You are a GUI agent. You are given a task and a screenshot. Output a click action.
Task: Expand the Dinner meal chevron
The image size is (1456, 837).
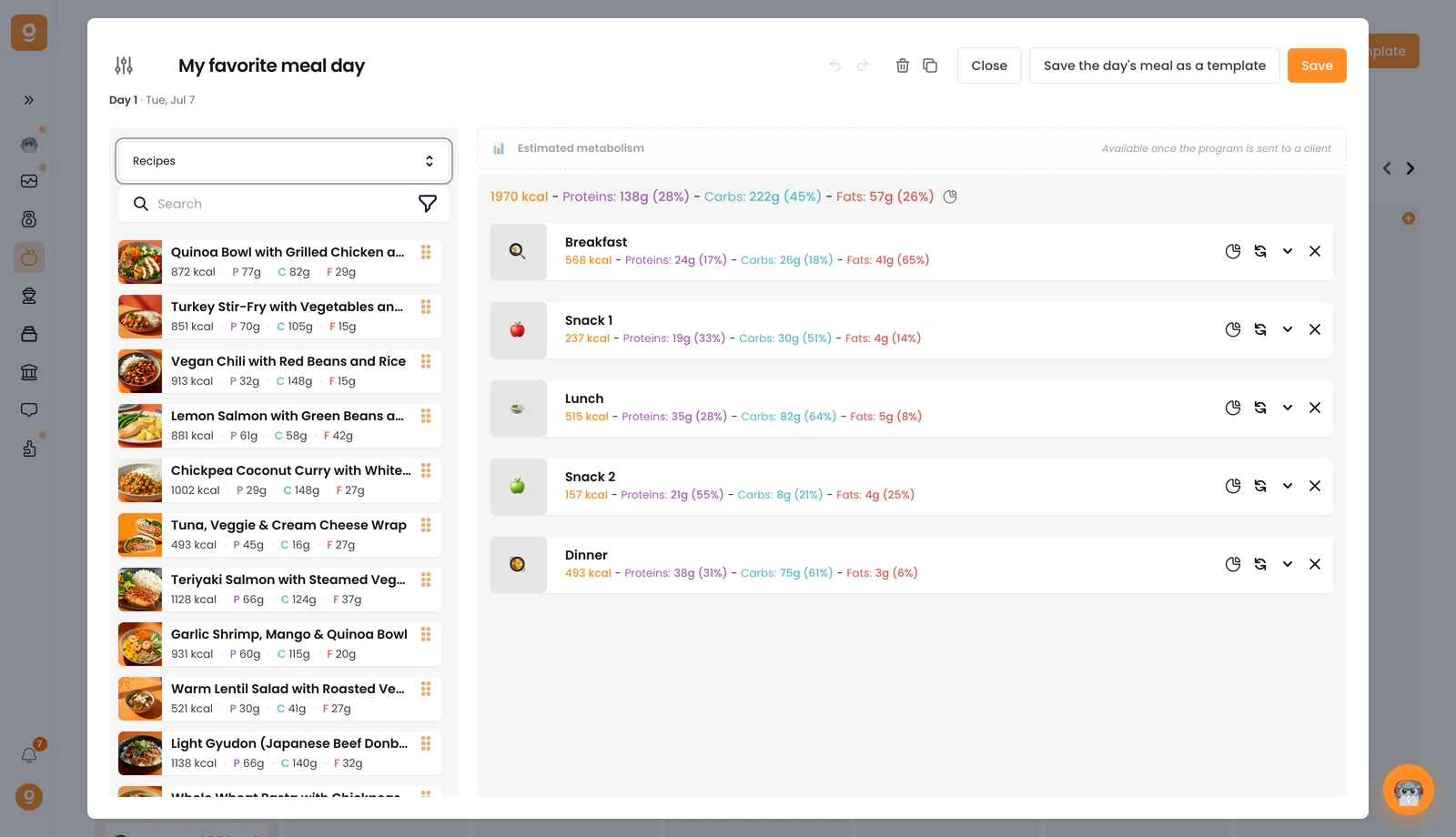[1288, 564]
